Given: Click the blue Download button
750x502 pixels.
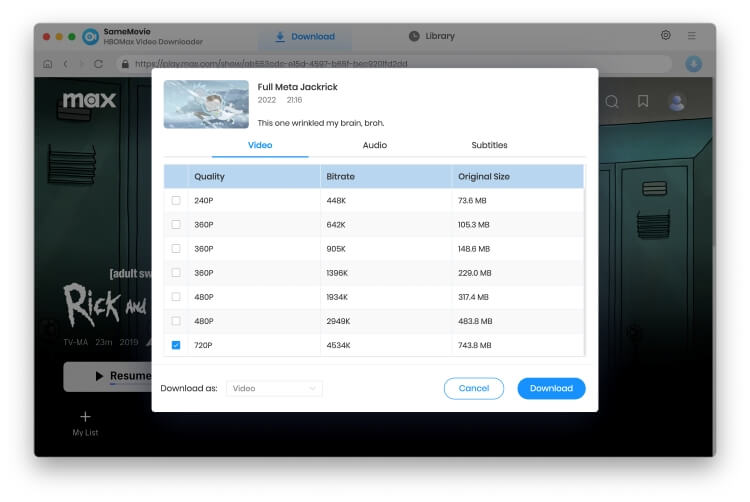Looking at the screenshot, I should click(x=551, y=388).
